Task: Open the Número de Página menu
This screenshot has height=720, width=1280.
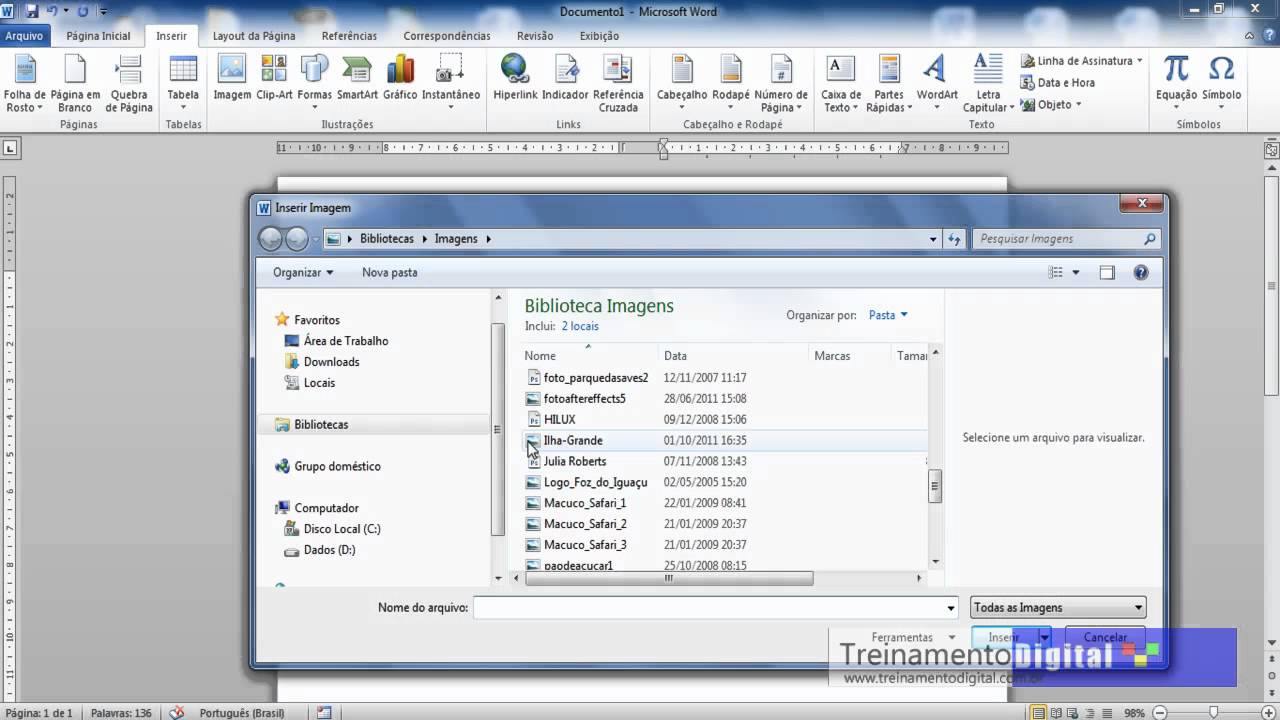Action: (781, 84)
